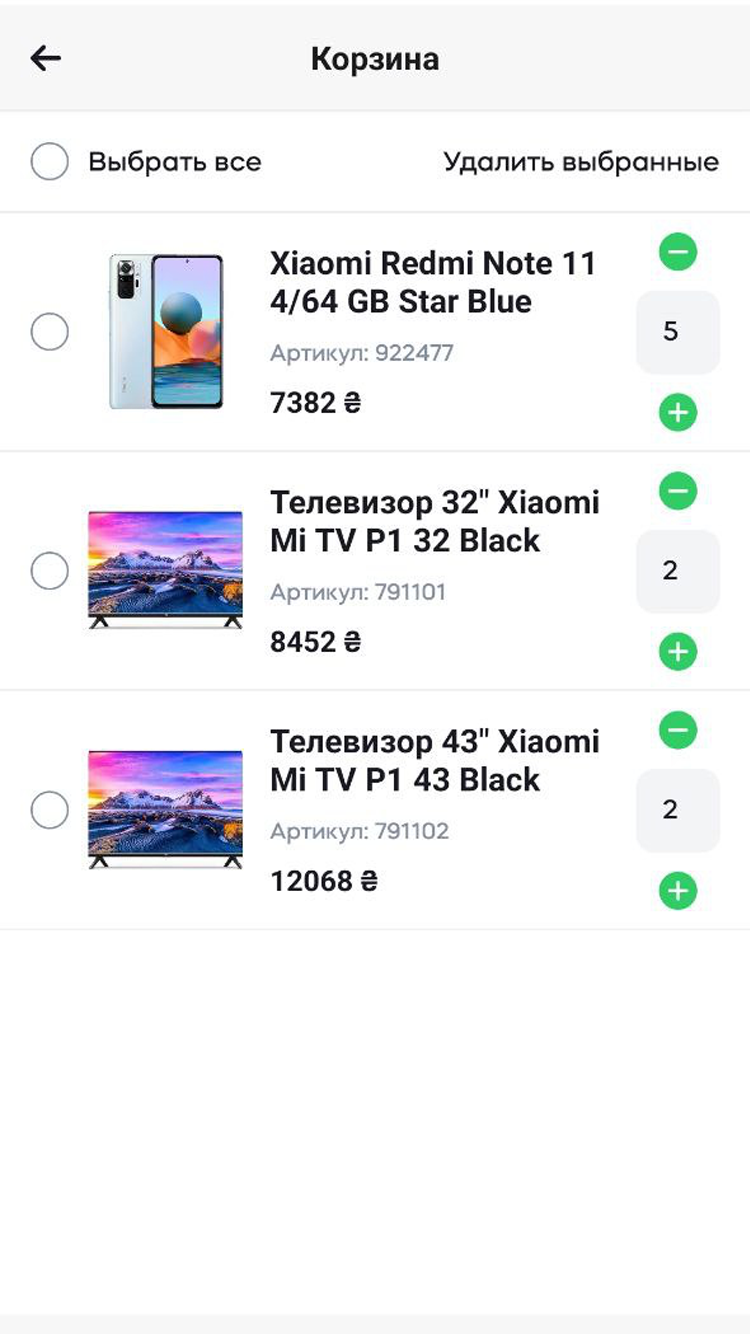Image resolution: width=750 pixels, height=1334 pixels.
Task: Open the Xiaomi Redmi Note 11 title
Action: [433, 282]
